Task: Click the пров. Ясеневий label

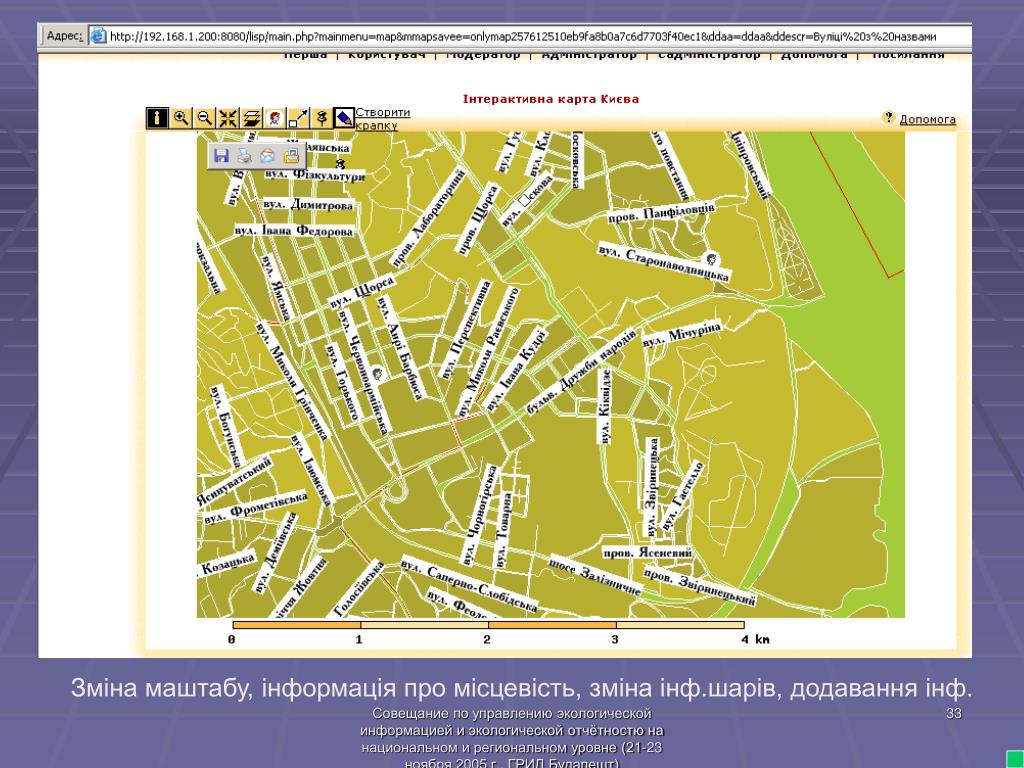Action: coord(647,552)
